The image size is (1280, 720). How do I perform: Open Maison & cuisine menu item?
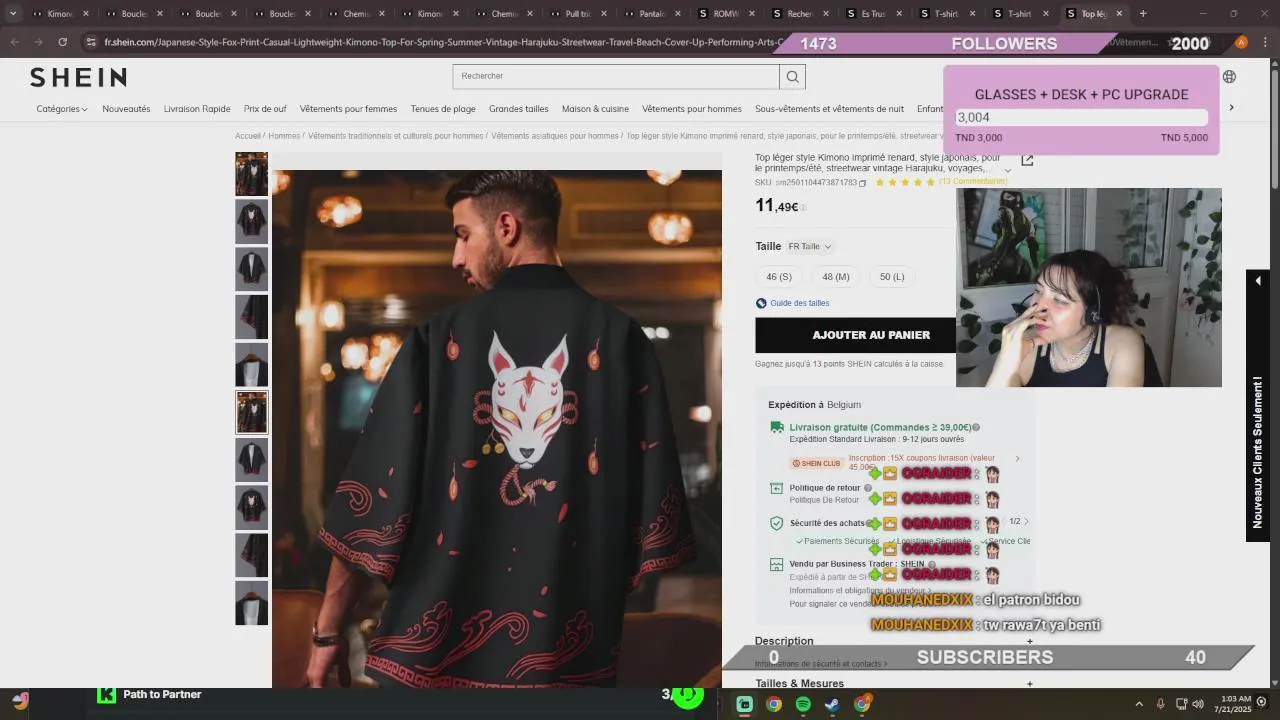pos(595,109)
